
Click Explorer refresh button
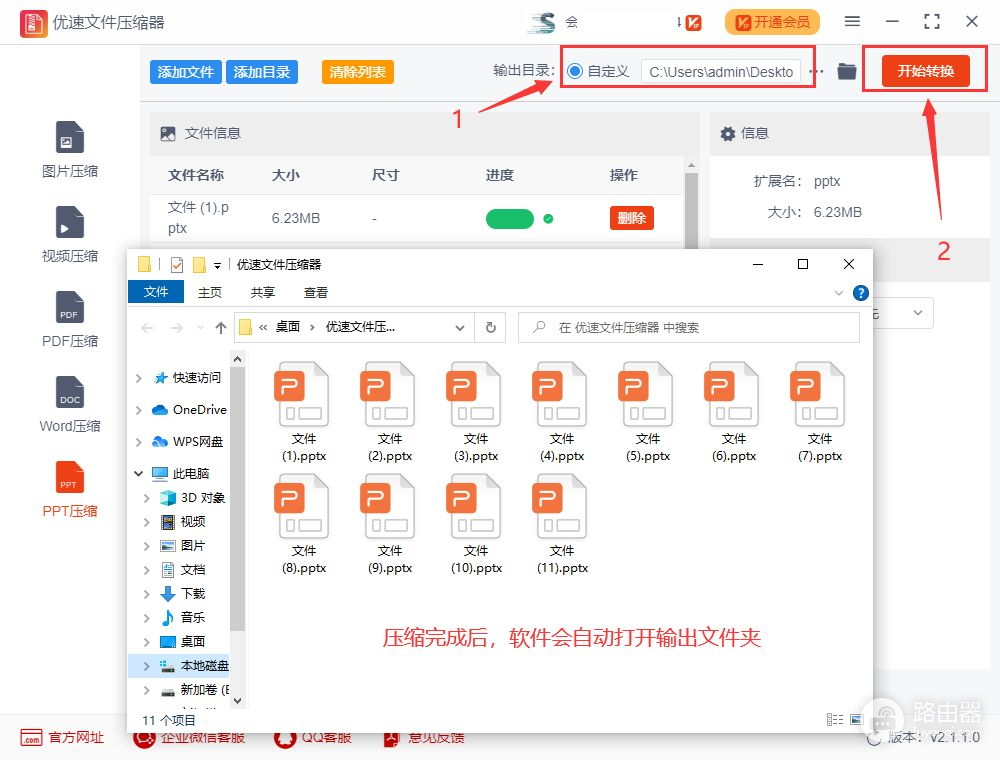coord(490,327)
